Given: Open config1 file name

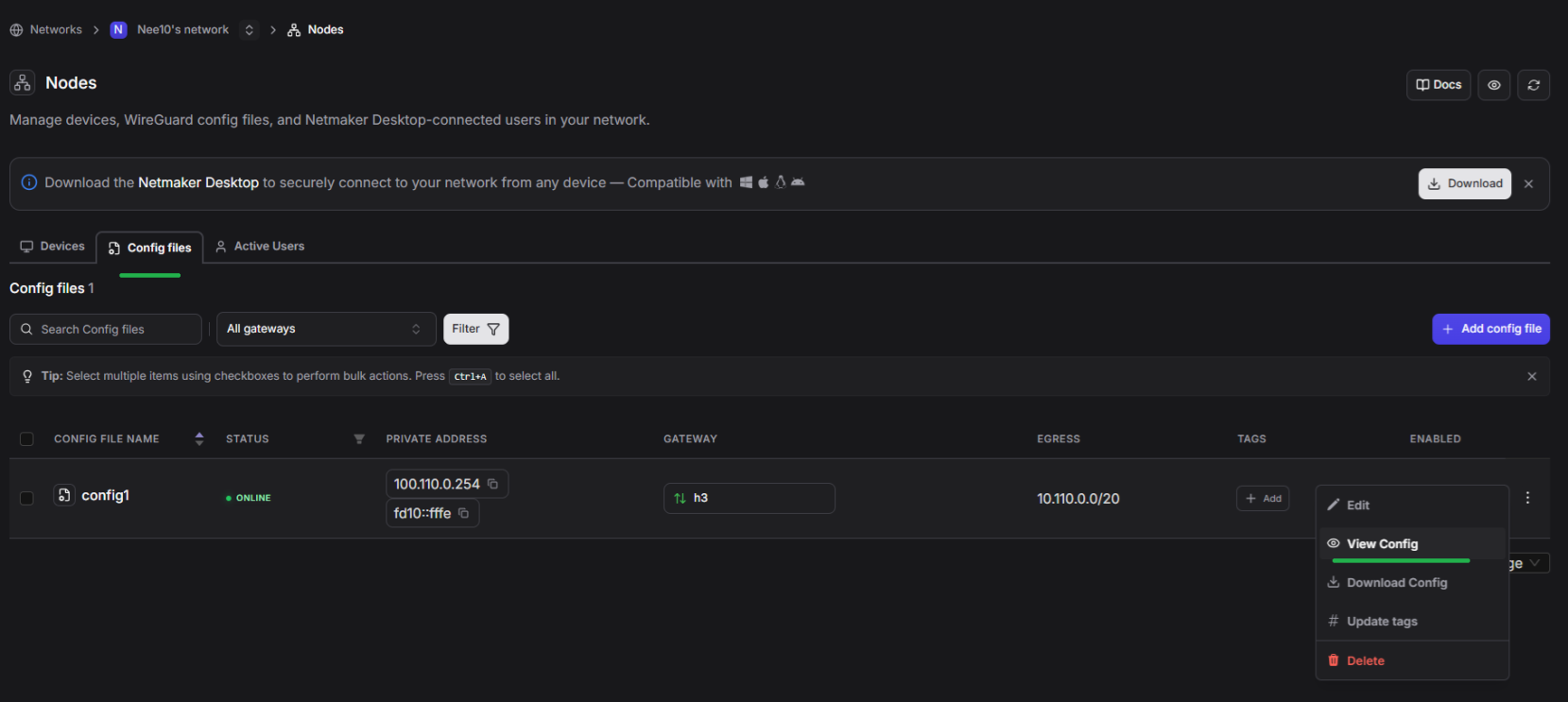Looking at the screenshot, I should point(105,495).
